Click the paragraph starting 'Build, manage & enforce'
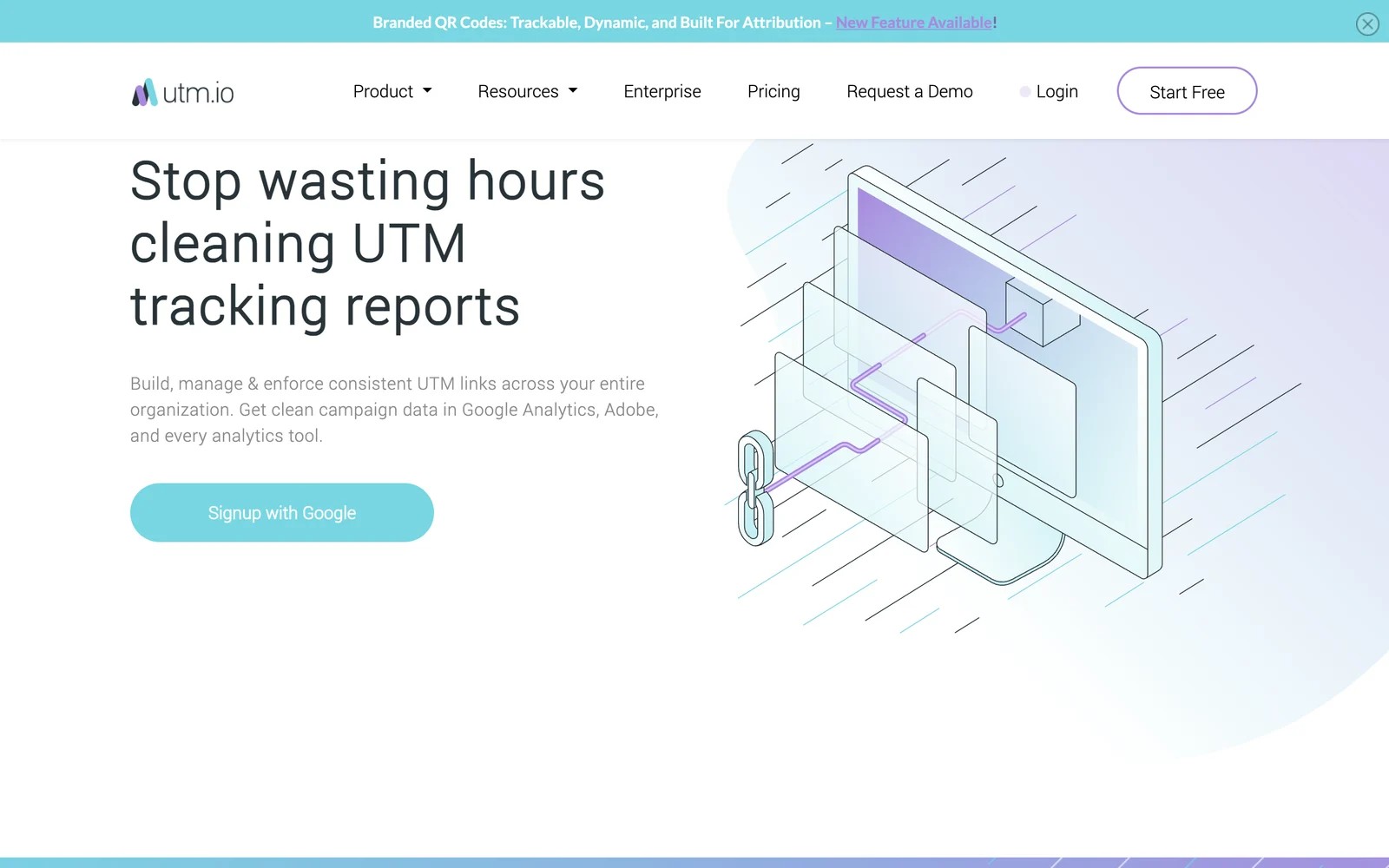Image resolution: width=1389 pixels, height=868 pixels. 394,410
